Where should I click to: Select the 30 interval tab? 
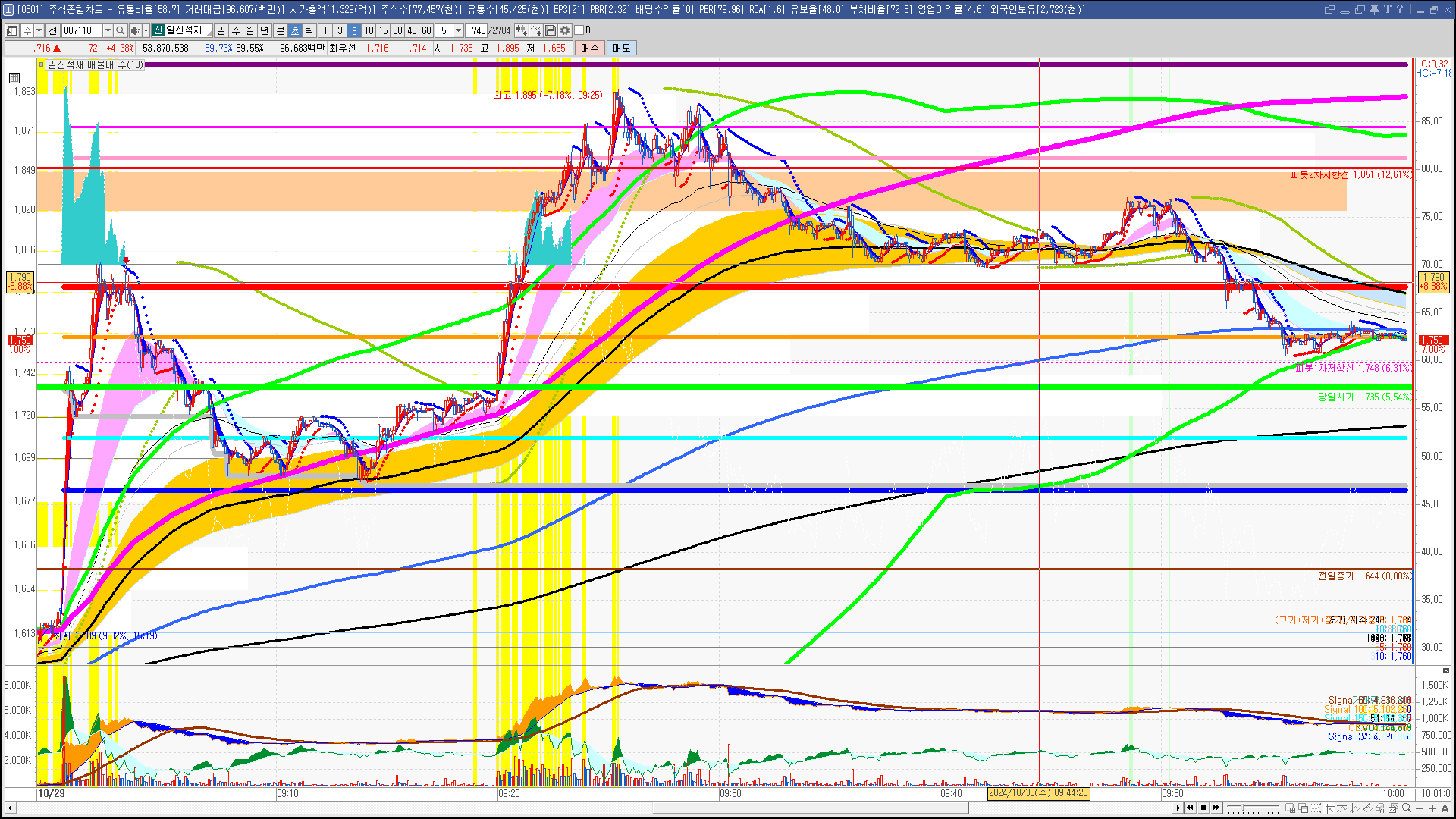pos(397,30)
